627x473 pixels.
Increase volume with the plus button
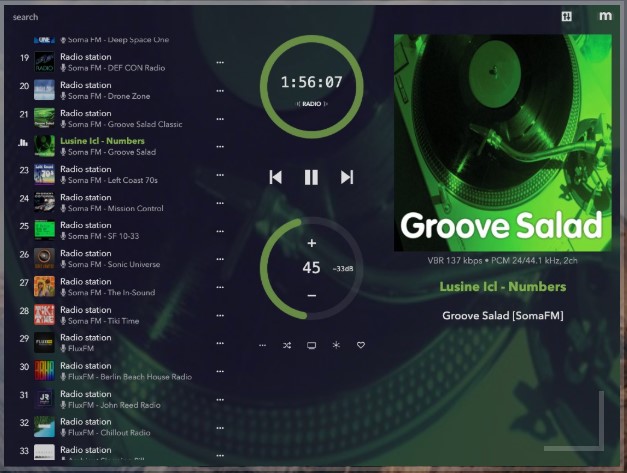tap(311, 243)
